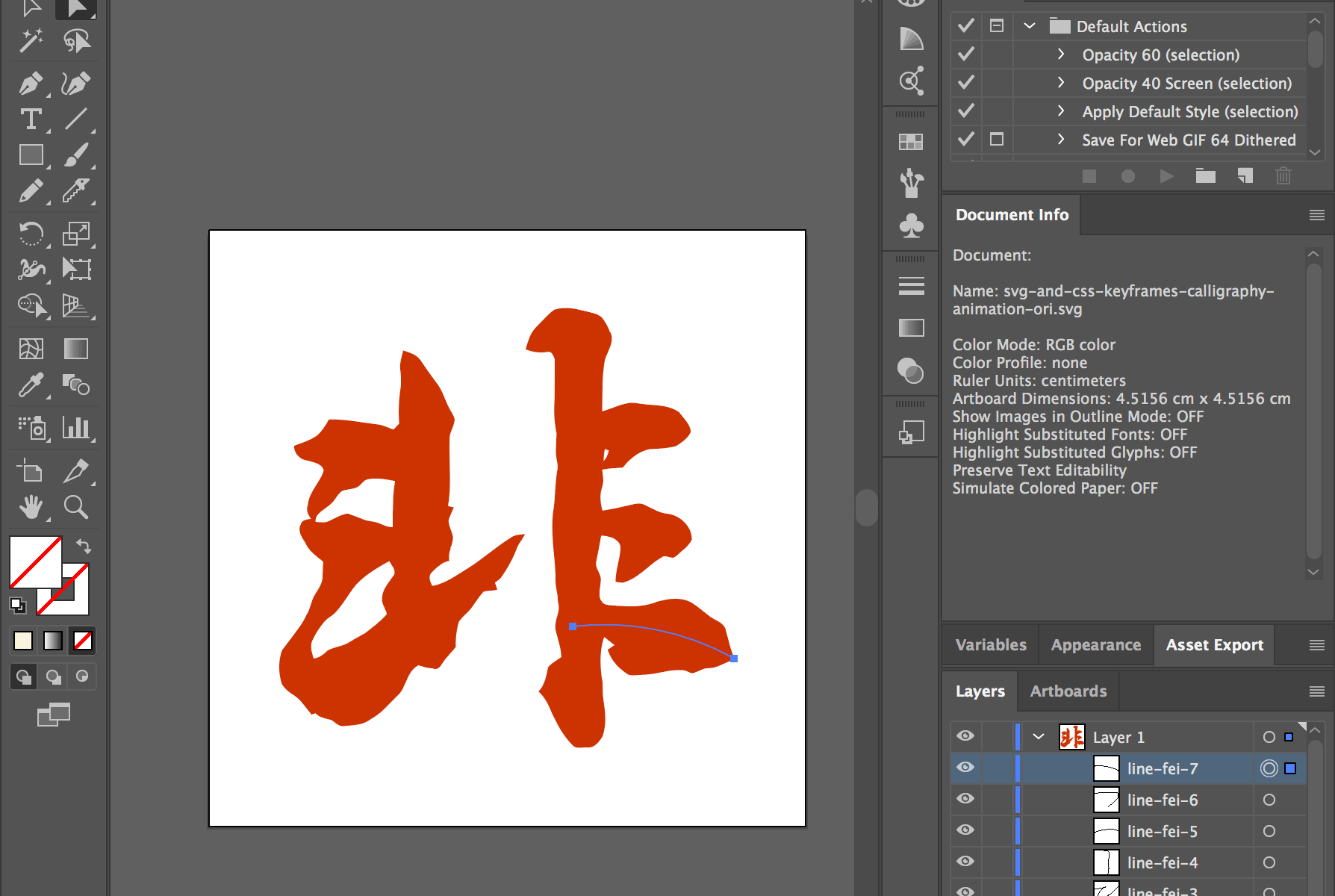This screenshot has height=896, width=1335.
Task: Toggle Opacity 60 action checkmark
Action: tap(966, 55)
